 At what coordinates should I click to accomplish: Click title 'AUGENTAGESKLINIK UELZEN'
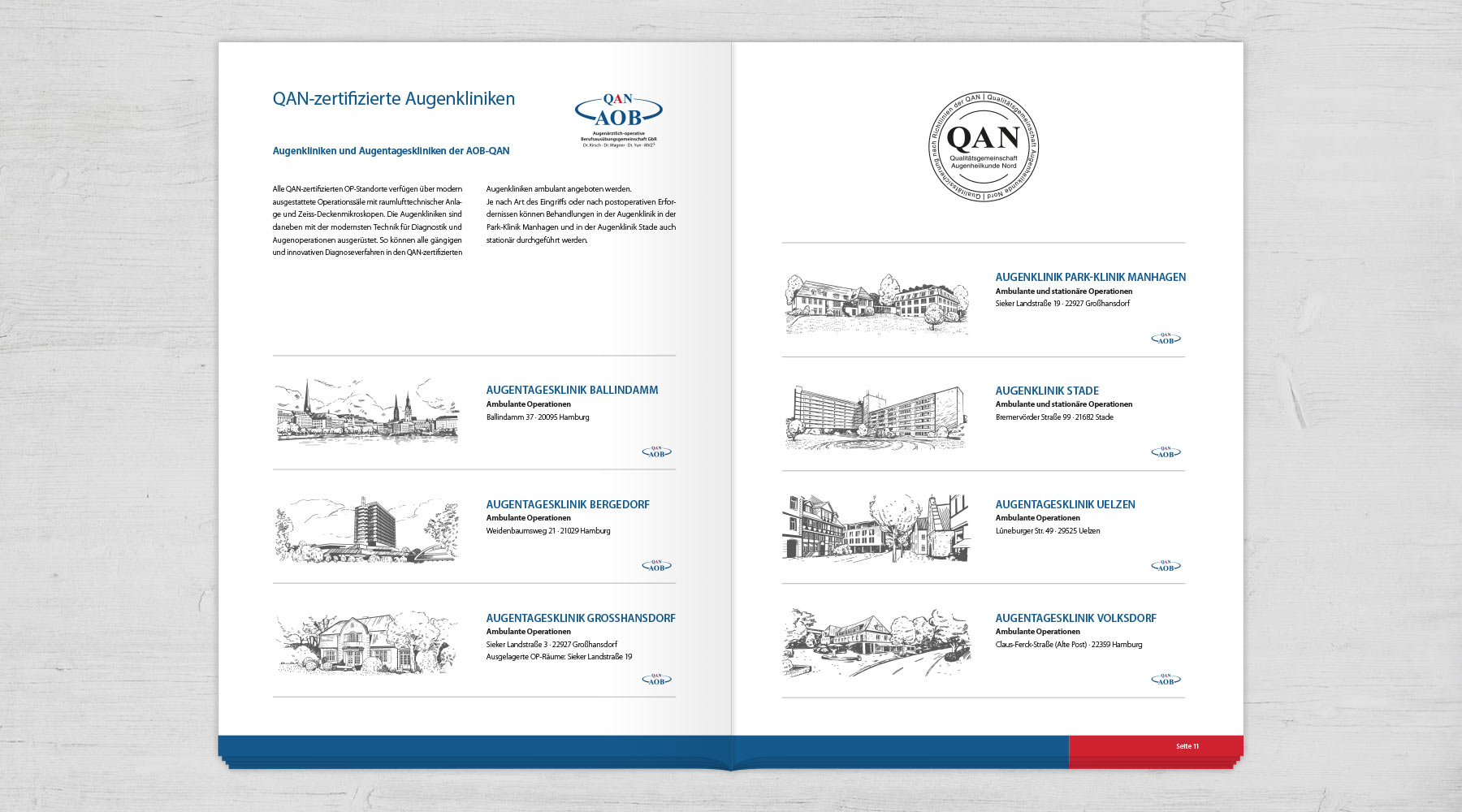pyautogui.click(x=1065, y=504)
